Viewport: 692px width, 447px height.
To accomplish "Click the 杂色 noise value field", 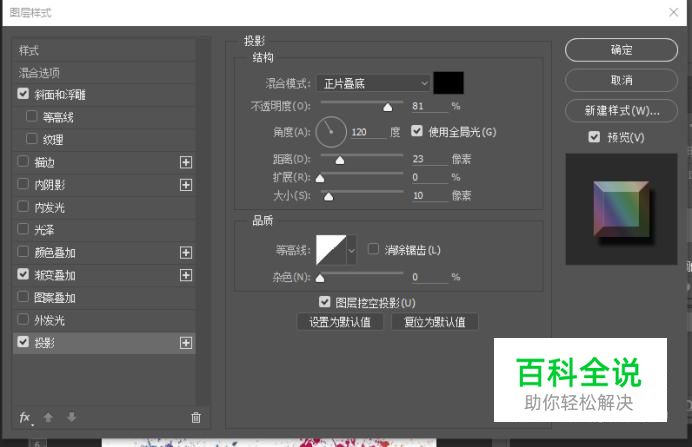I will coord(429,277).
